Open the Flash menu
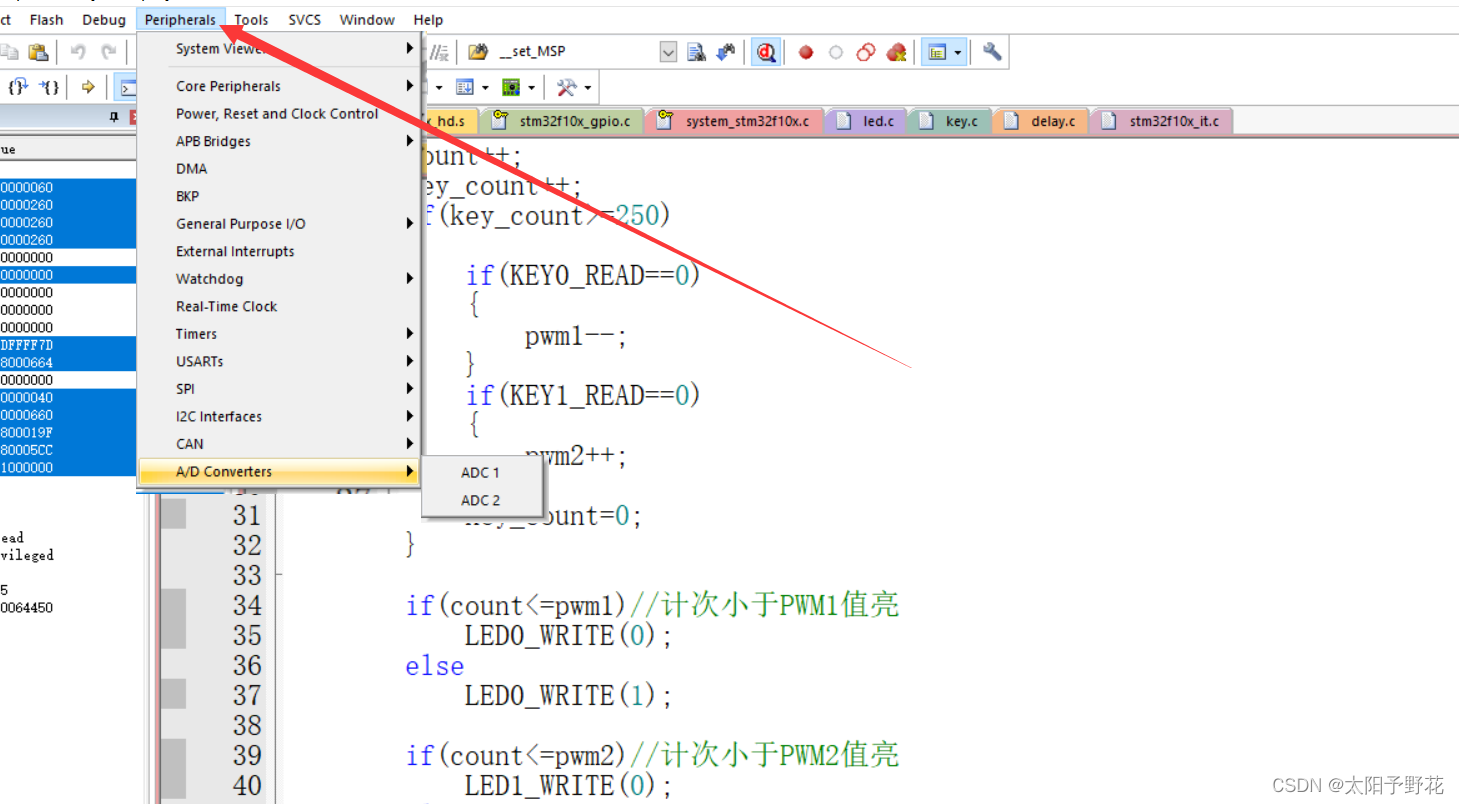This screenshot has width=1459, height=804. [46, 20]
